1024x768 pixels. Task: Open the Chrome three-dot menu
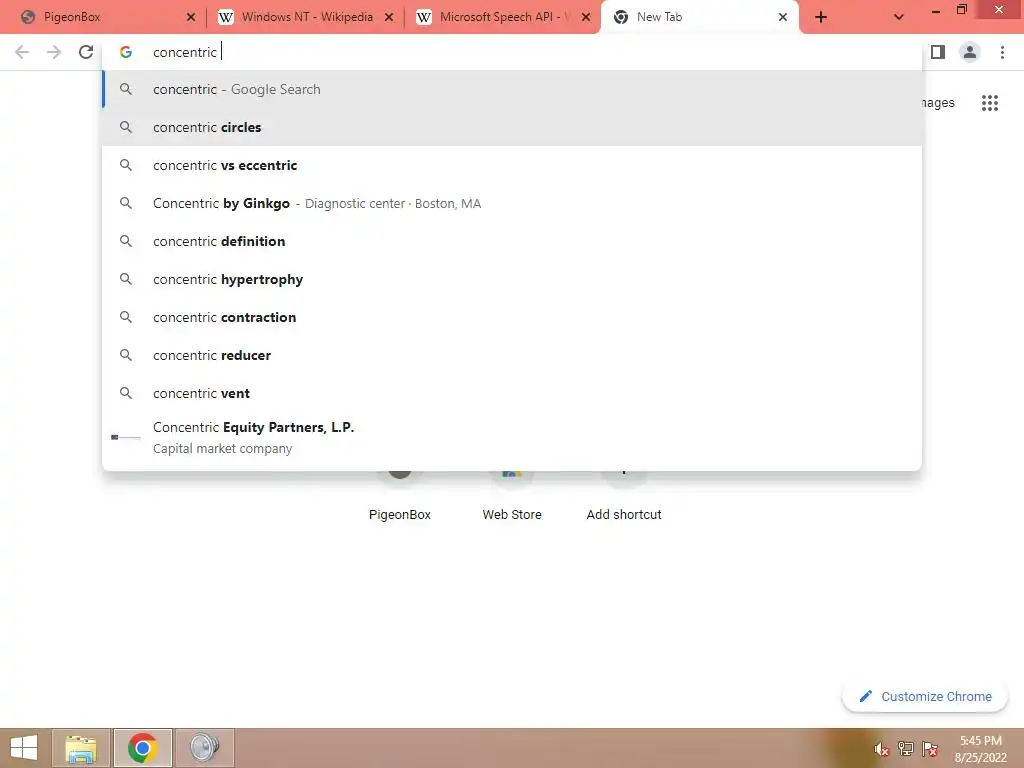click(x=1002, y=52)
